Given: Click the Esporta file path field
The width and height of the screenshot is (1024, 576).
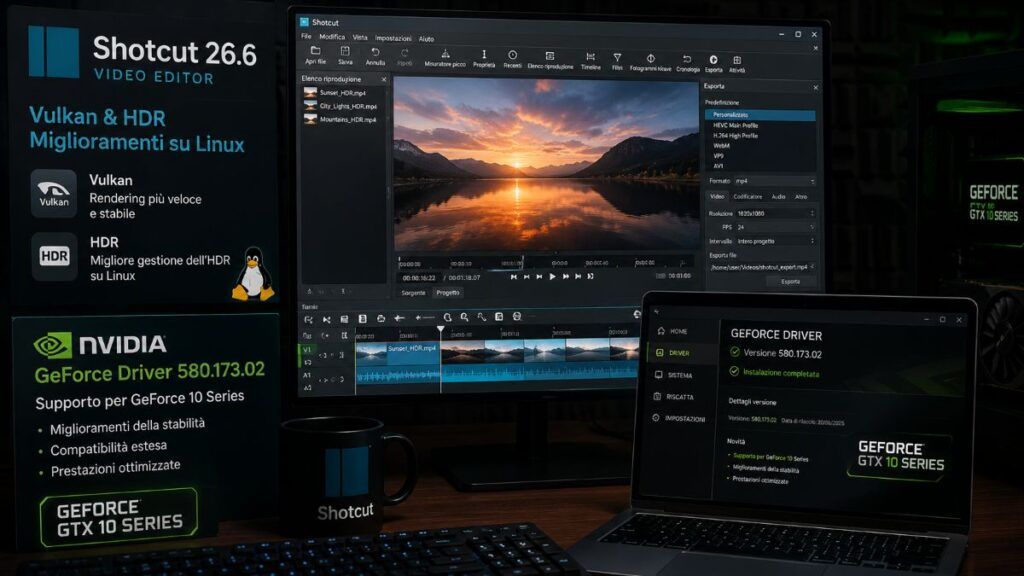Looking at the screenshot, I should 761,266.
